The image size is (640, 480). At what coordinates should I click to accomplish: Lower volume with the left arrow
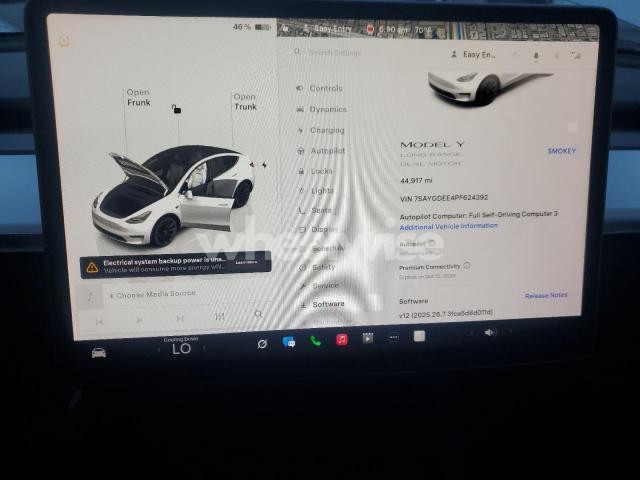(x=471, y=333)
